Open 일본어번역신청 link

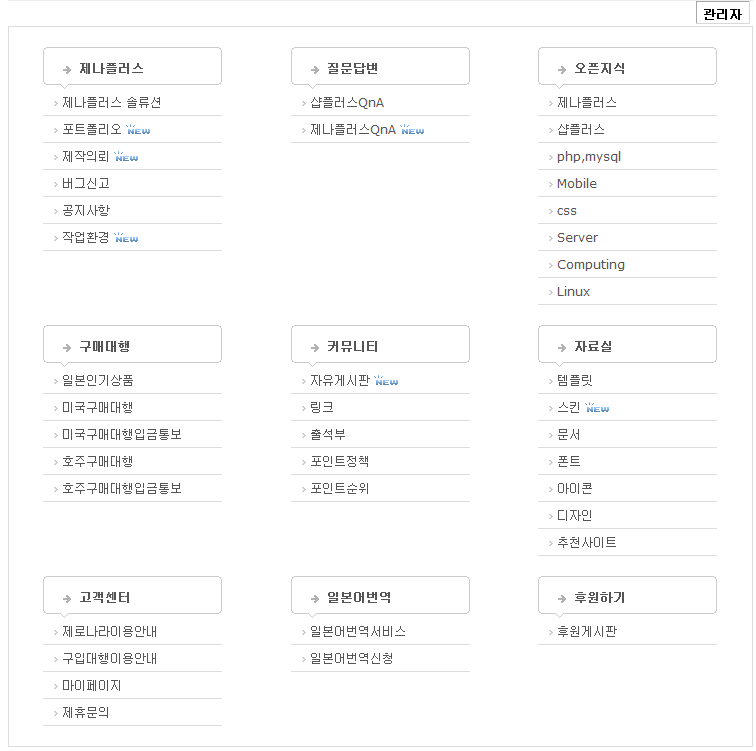(x=351, y=658)
